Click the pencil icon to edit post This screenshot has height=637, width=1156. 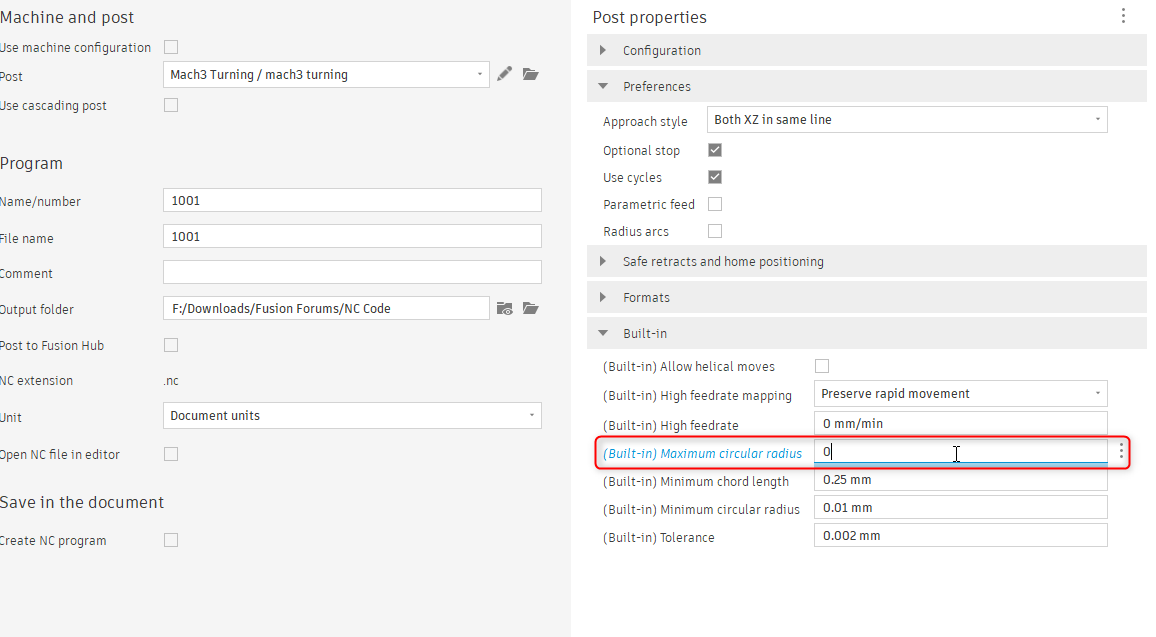click(504, 74)
